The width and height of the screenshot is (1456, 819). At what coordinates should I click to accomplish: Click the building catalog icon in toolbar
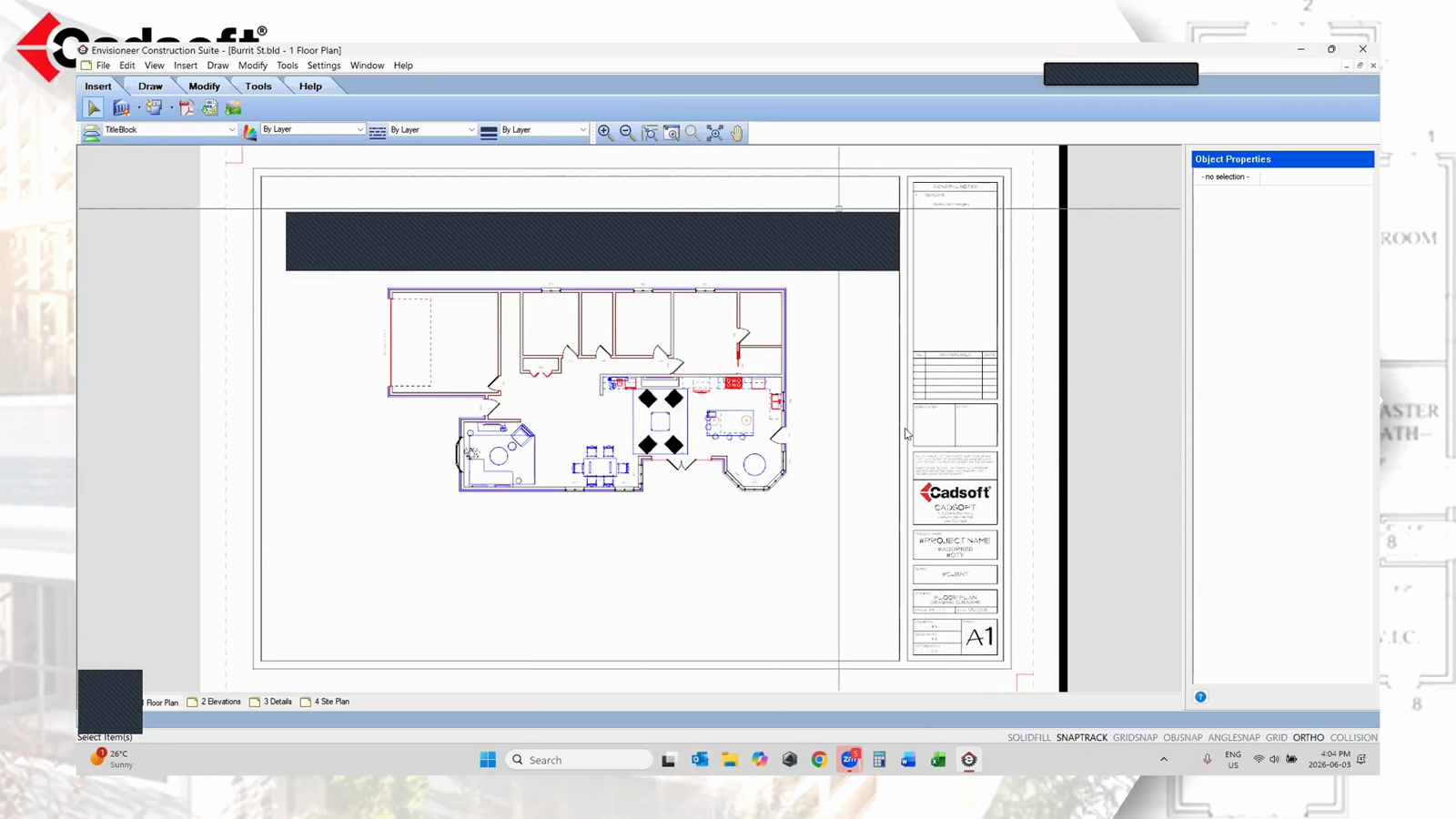tap(121, 108)
